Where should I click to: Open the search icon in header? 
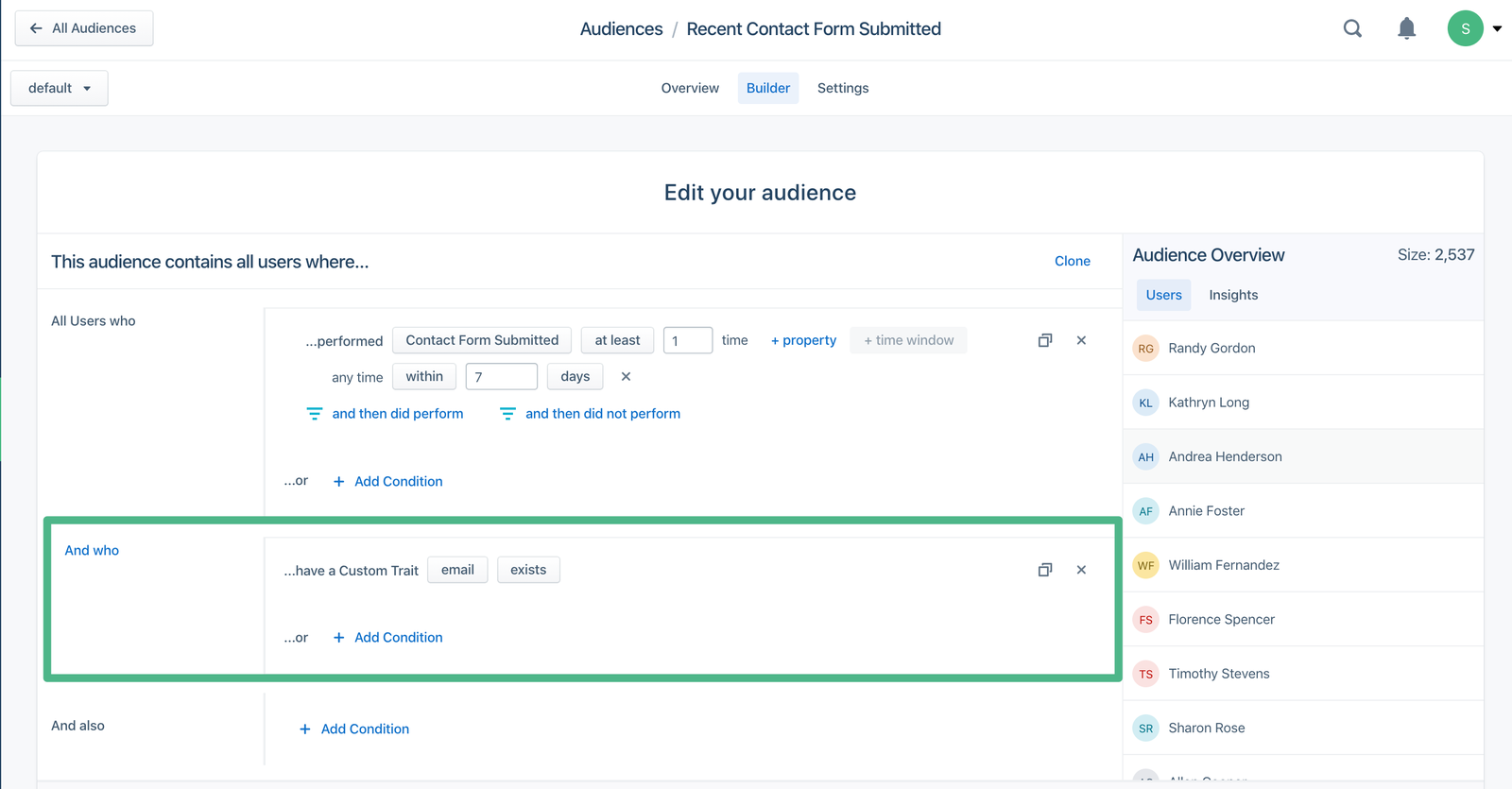[x=1352, y=28]
